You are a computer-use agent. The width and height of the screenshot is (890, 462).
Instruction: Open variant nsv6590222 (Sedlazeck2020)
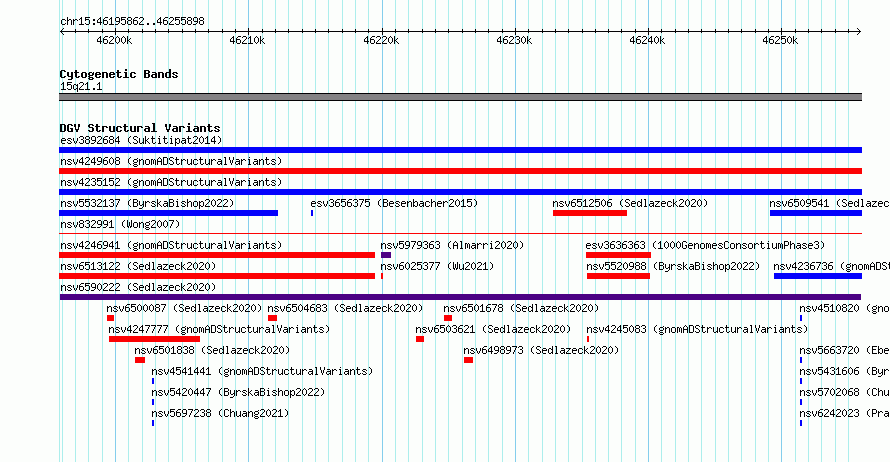point(138,287)
